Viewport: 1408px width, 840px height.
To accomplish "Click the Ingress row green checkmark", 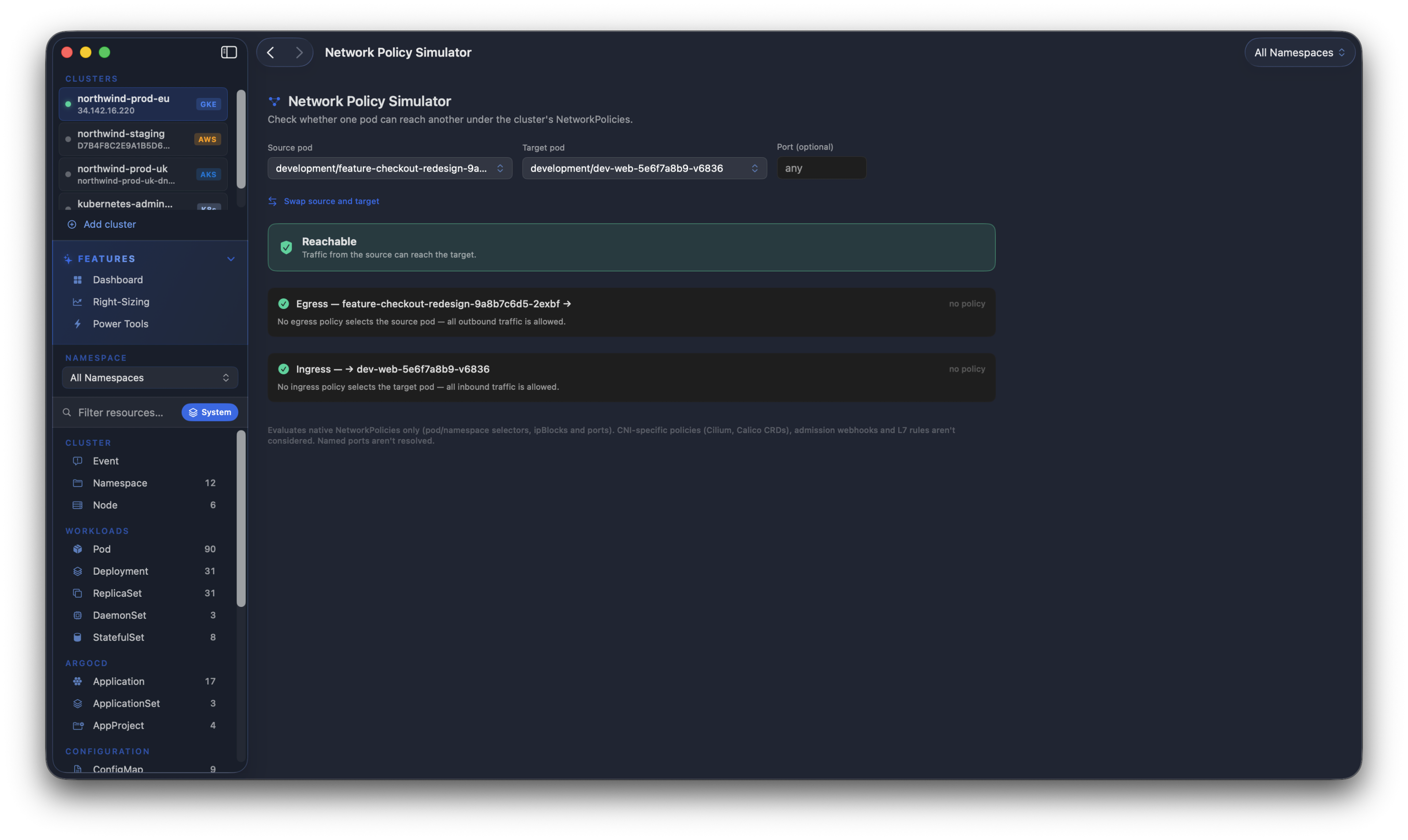I will point(283,369).
